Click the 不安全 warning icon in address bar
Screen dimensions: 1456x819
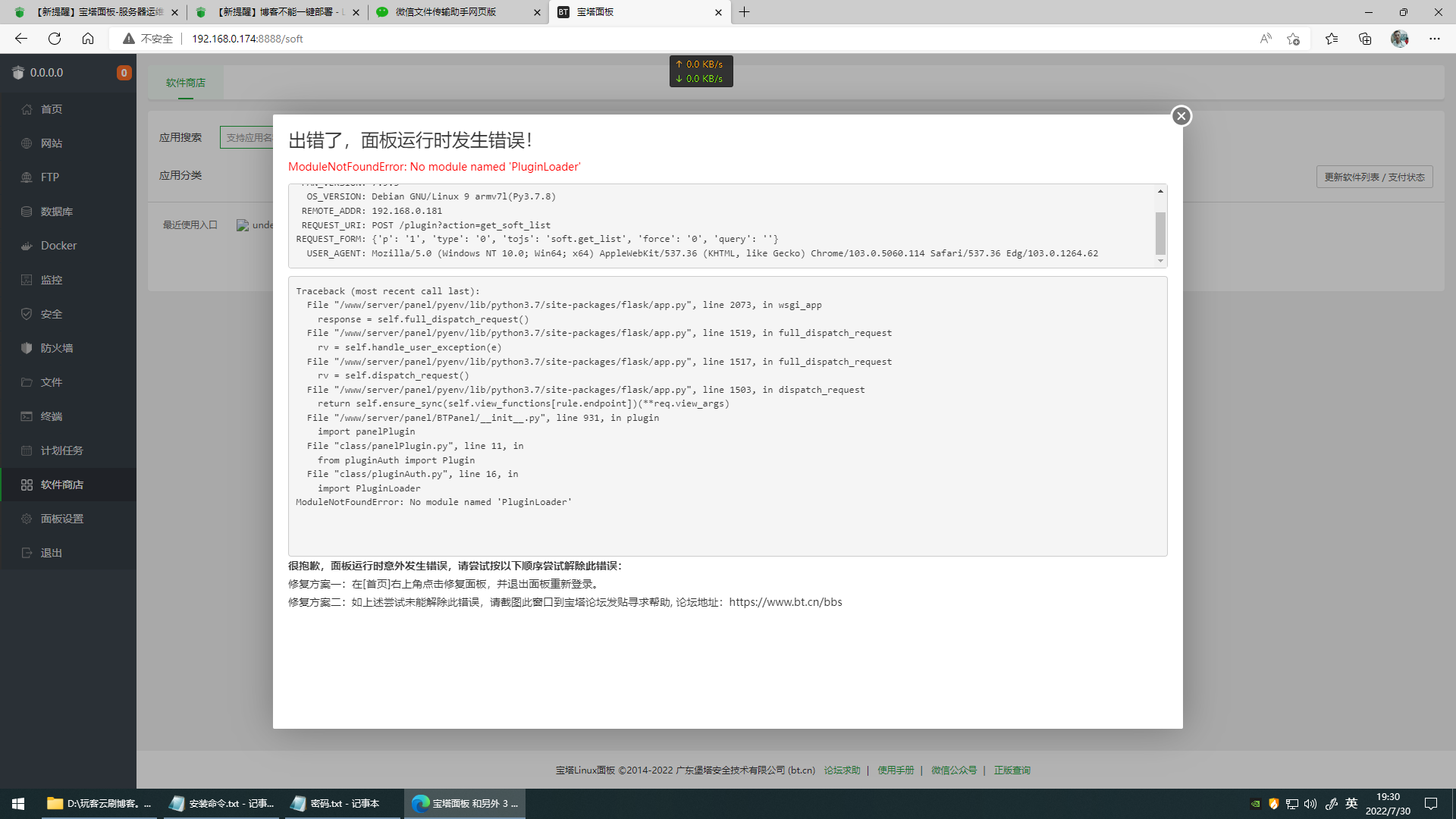coord(129,39)
